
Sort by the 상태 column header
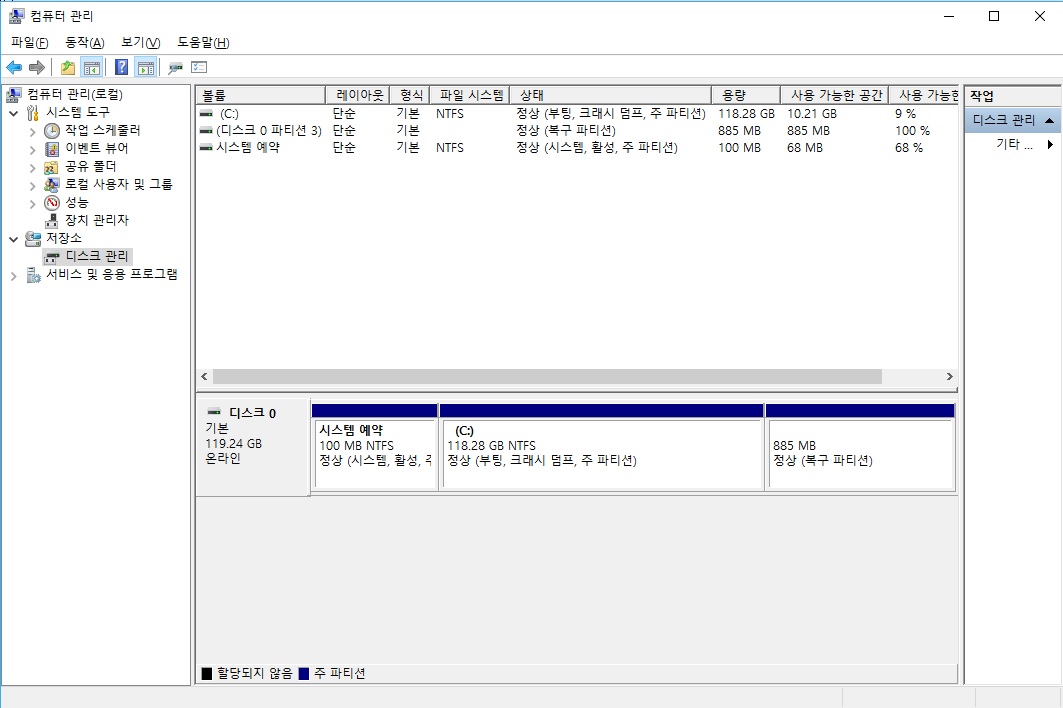(610, 95)
